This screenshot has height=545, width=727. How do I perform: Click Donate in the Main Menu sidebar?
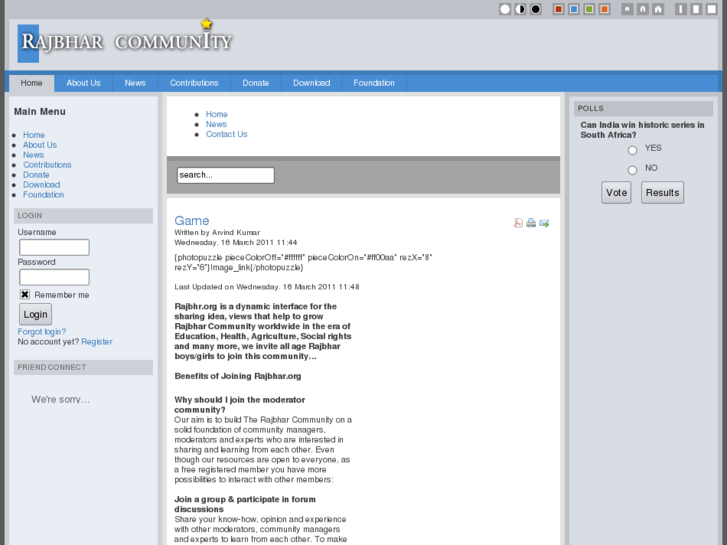tap(36, 175)
